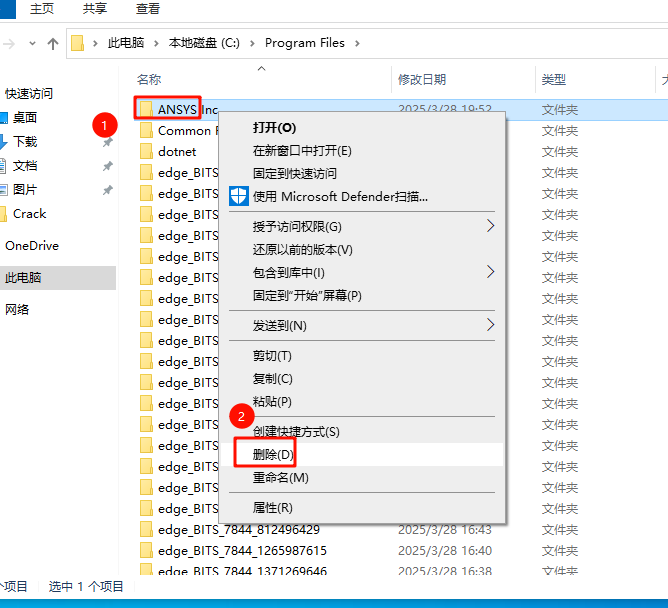Screen dimensions: 668x608
Task: Click date 2025/3/28 16:43
Action: [x=445, y=530]
